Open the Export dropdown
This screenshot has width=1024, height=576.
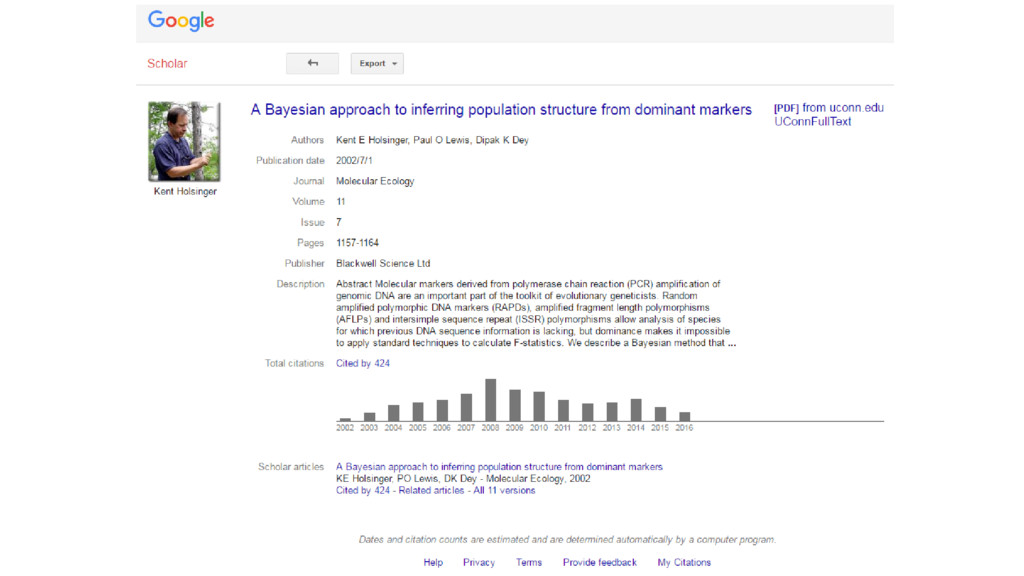coord(378,63)
